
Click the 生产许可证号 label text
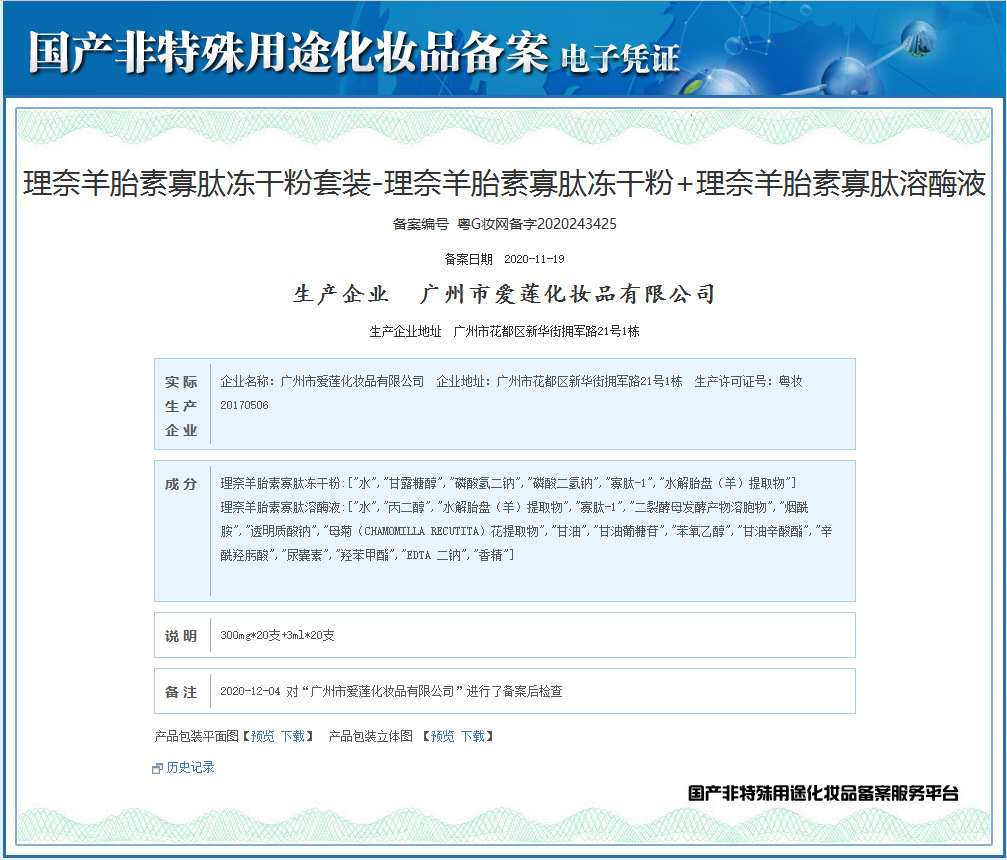pyautogui.click(x=733, y=382)
